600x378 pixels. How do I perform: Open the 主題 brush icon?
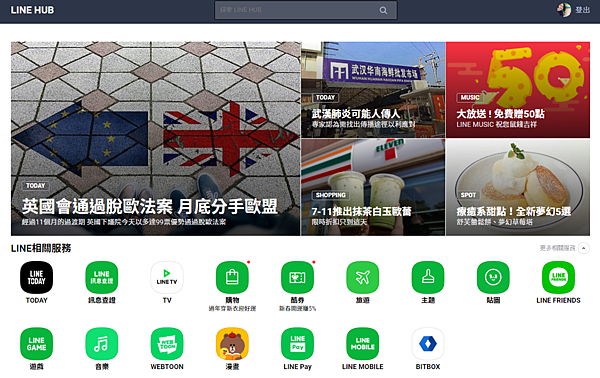point(428,277)
